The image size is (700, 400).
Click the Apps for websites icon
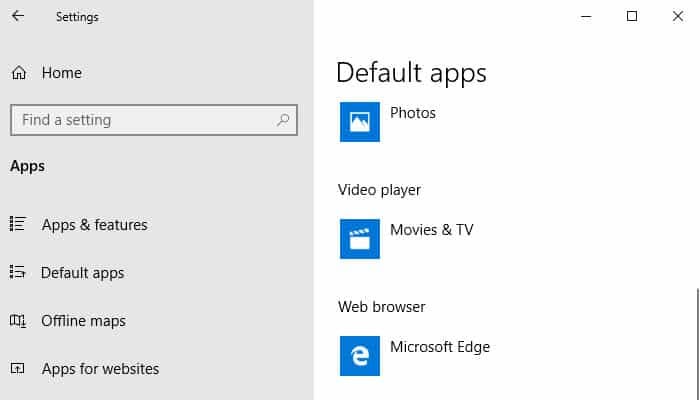[x=18, y=368]
